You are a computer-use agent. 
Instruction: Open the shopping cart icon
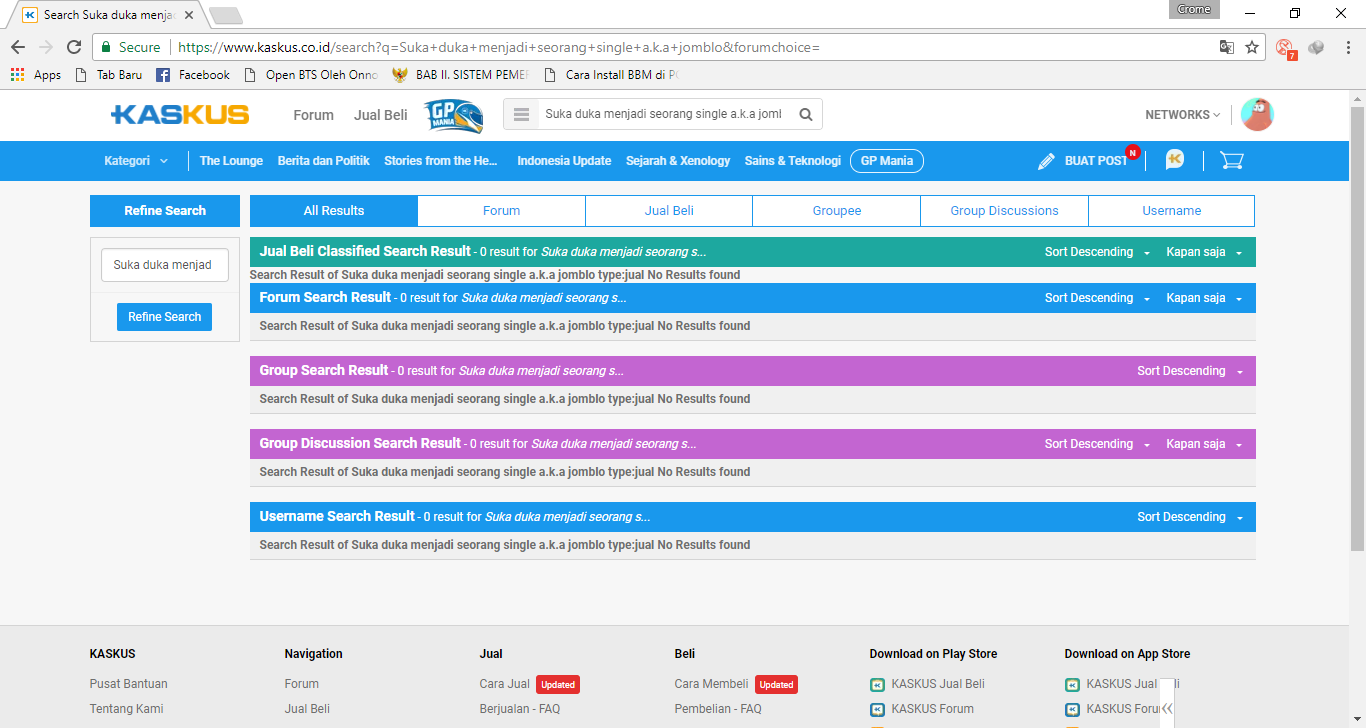pos(1232,160)
